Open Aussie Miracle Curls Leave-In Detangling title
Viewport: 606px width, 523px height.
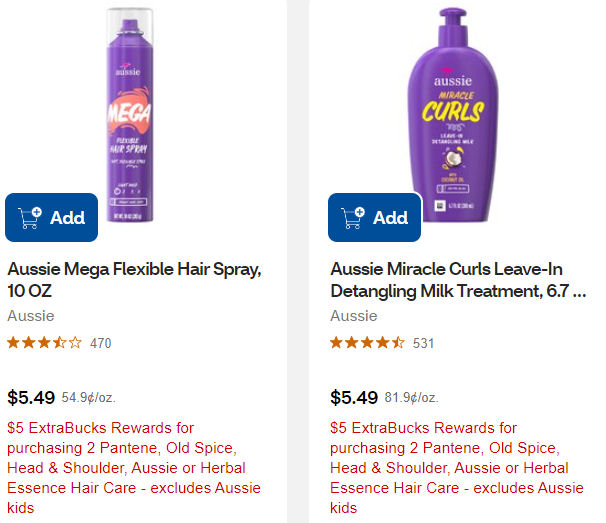pyautogui.click(x=457, y=279)
